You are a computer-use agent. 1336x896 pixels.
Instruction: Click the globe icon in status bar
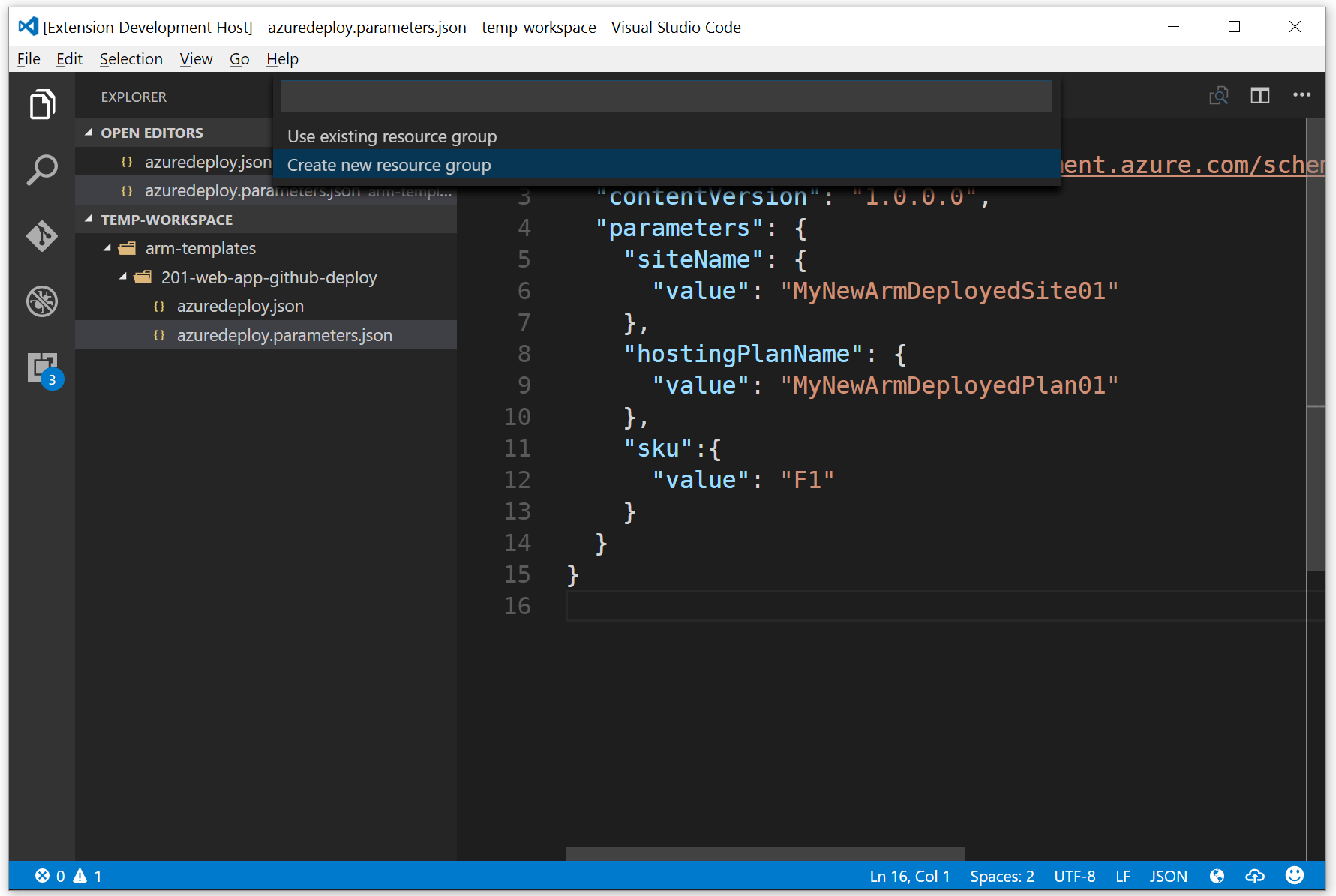[x=1217, y=876]
